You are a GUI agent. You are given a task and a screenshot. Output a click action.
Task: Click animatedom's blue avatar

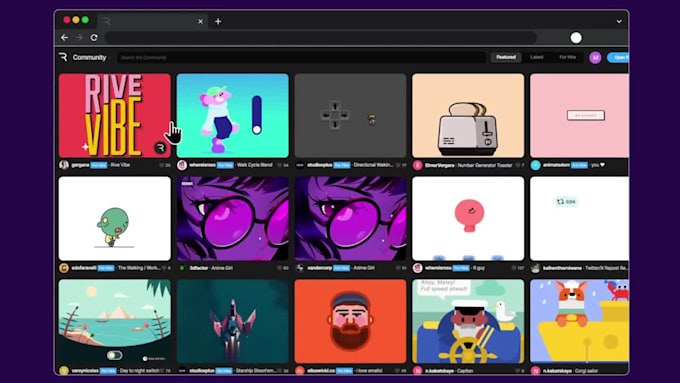coord(536,165)
